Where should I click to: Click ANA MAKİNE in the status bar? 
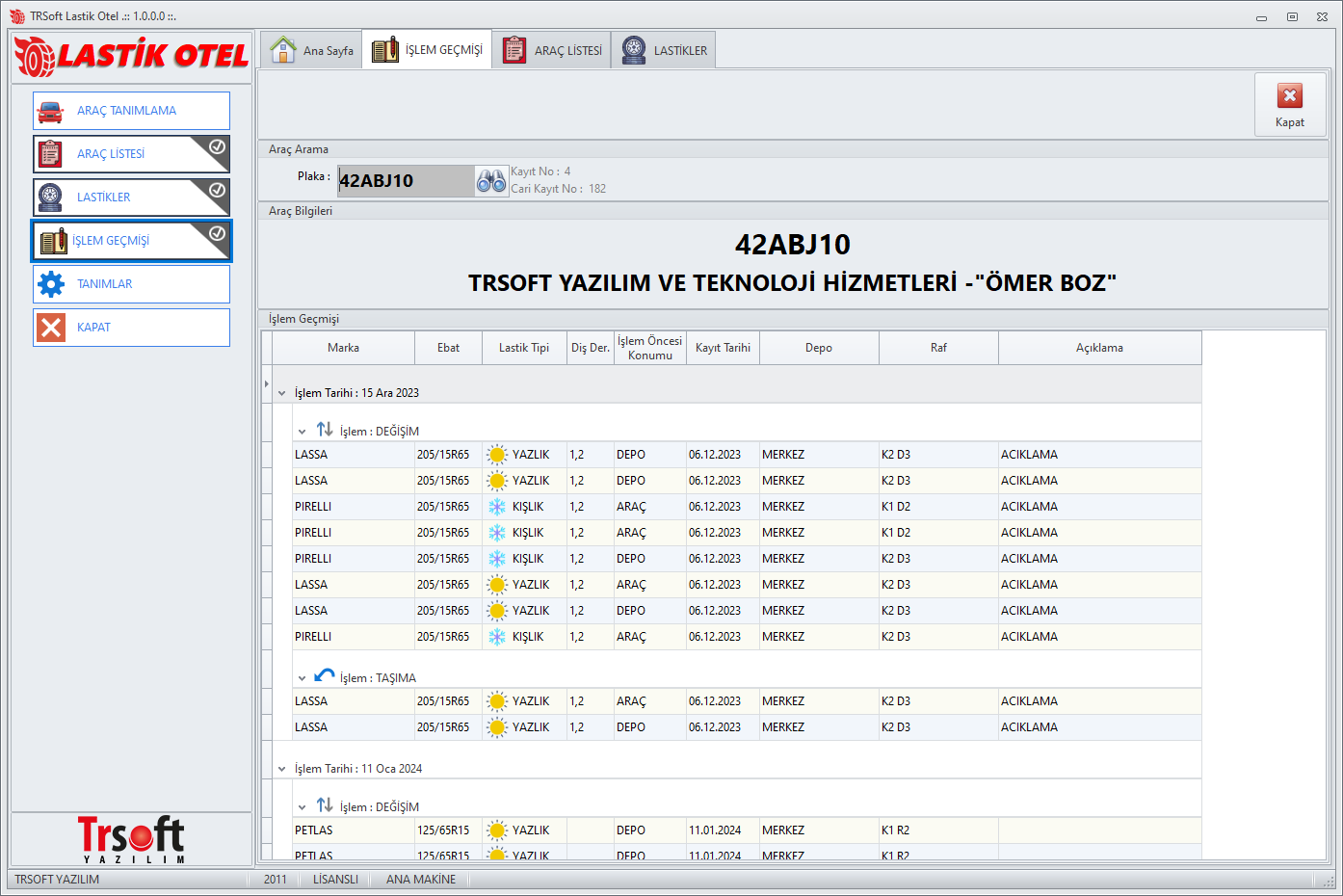[421, 880]
